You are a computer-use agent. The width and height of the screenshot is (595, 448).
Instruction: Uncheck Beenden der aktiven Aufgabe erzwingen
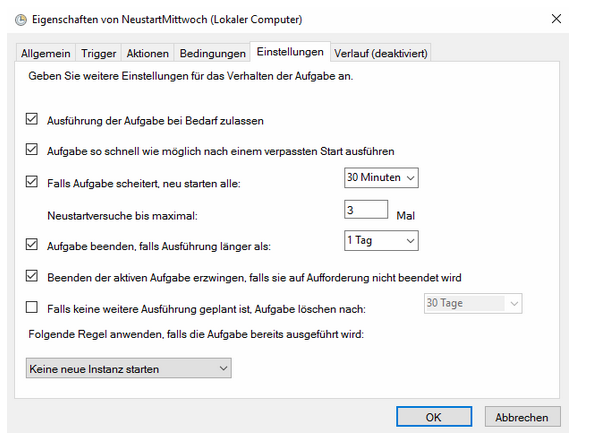[x=32, y=275]
